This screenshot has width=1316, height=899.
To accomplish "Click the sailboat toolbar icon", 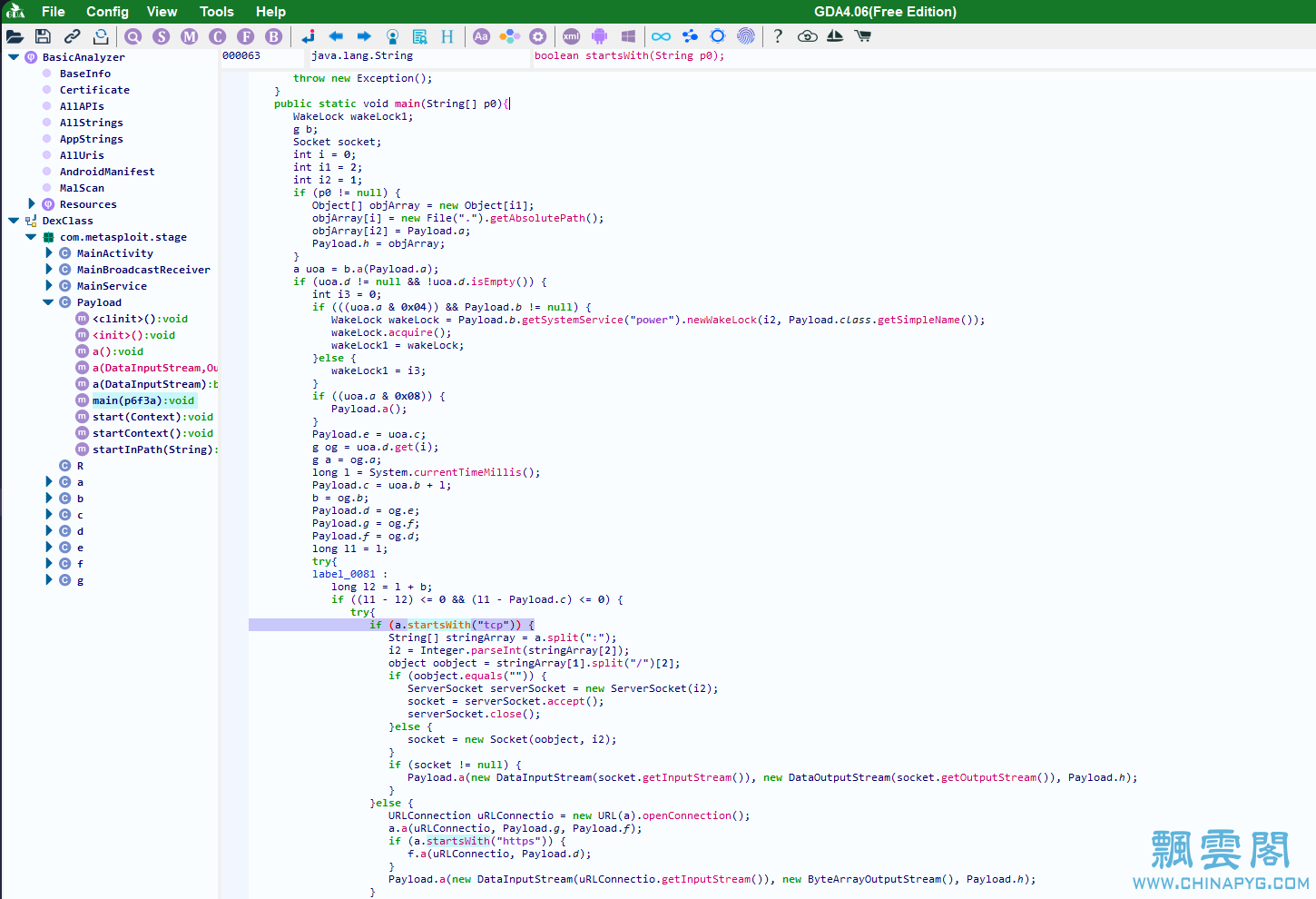I will 835,36.
